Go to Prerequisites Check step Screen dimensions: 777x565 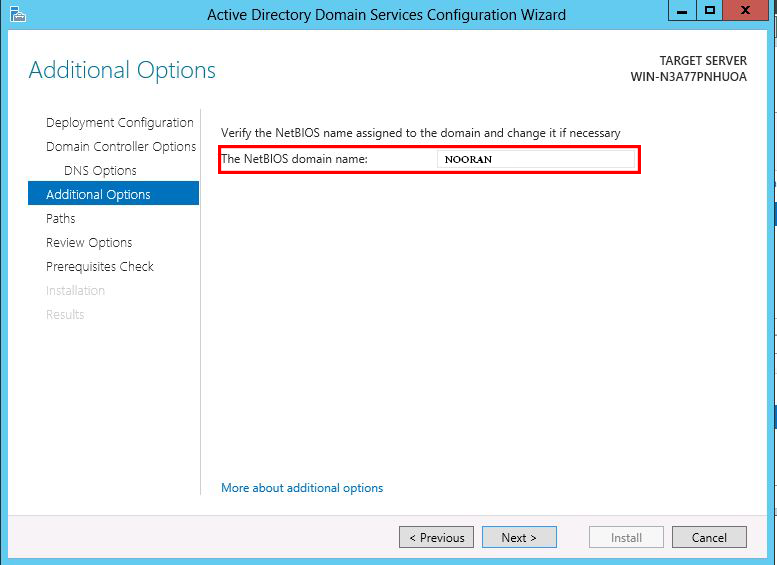[100, 267]
